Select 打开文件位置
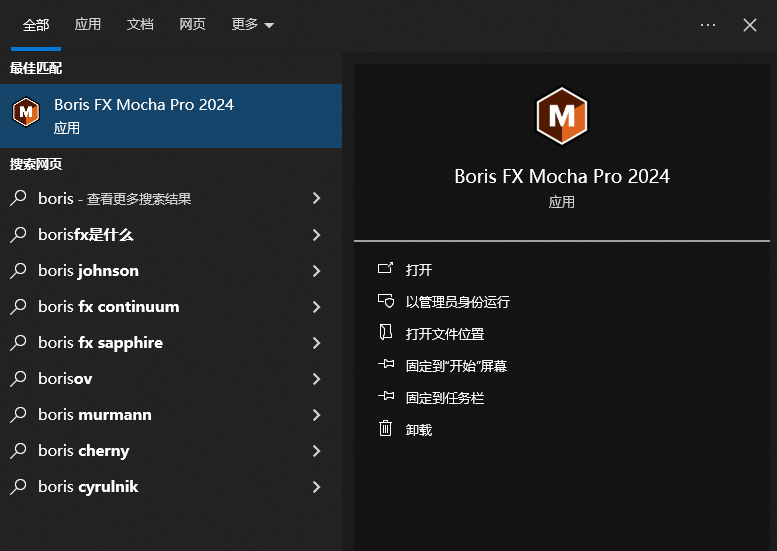Viewport: 777px width, 551px height. click(x=444, y=333)
